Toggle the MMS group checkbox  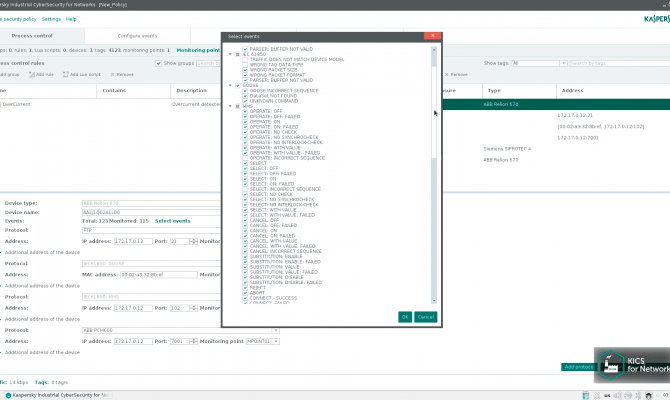pos(238,106)
